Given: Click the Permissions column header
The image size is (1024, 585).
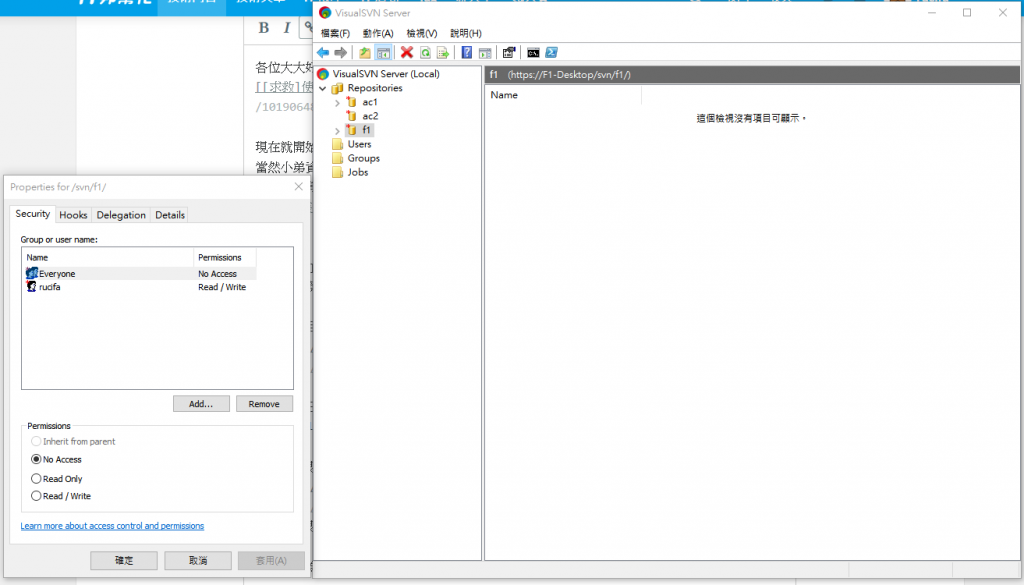Looking at the screenshot, I should click(225, 257).
